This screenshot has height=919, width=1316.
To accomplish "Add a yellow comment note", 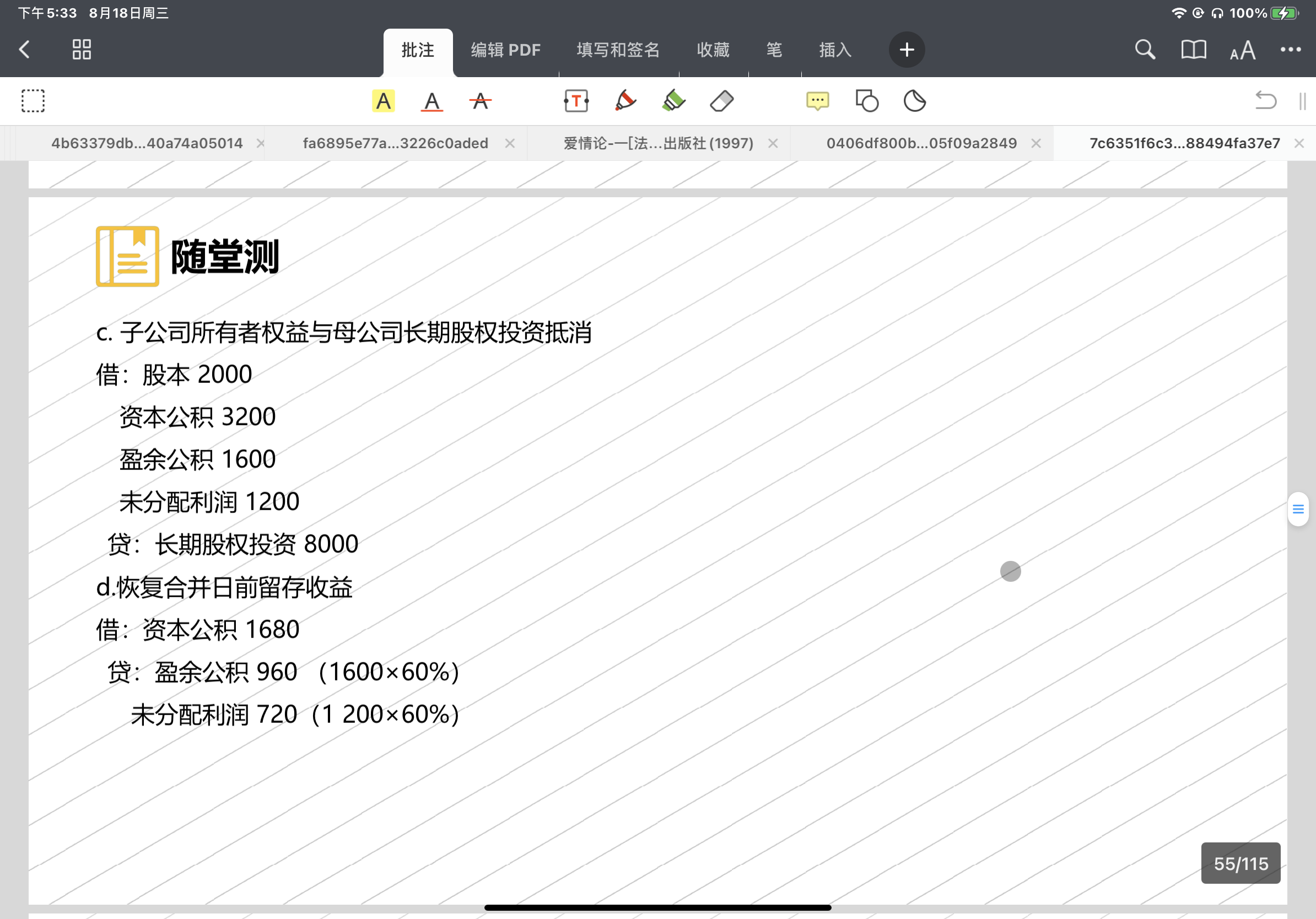I will tap(817, 101).
